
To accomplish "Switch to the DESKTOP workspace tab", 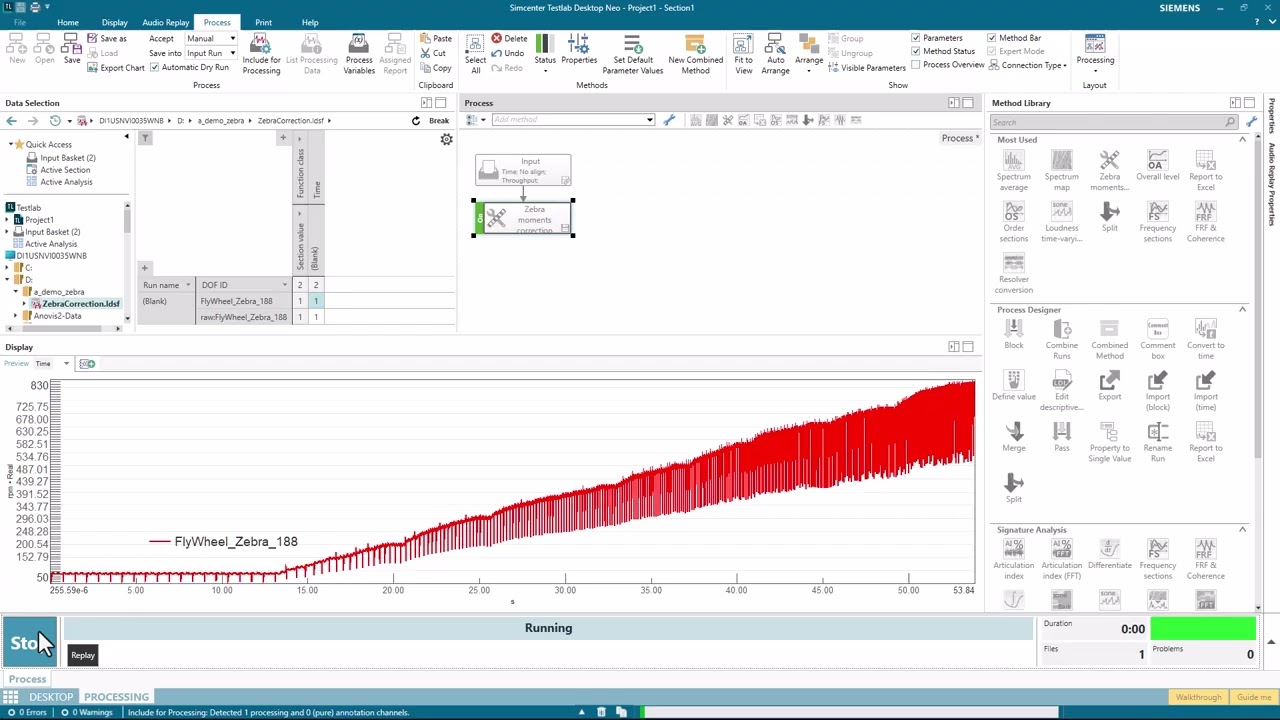I will [x=50, y=697].
